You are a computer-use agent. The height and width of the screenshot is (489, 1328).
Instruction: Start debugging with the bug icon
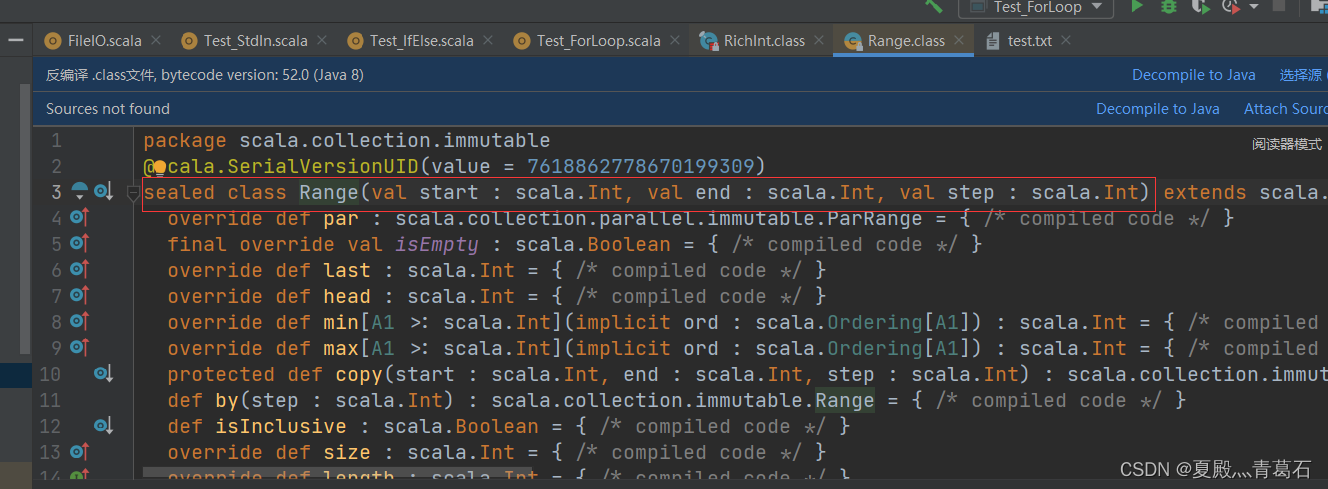click(1168, 6)
